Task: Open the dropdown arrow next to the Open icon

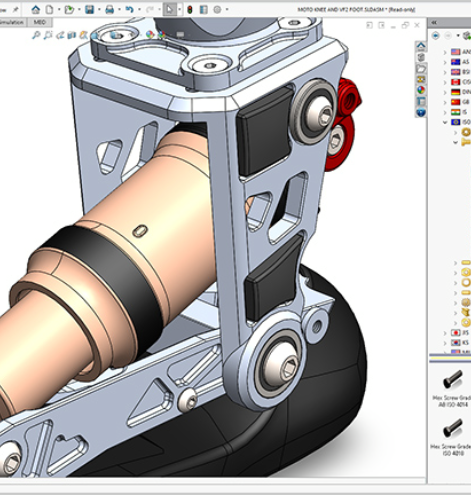Action: point(79,10)
